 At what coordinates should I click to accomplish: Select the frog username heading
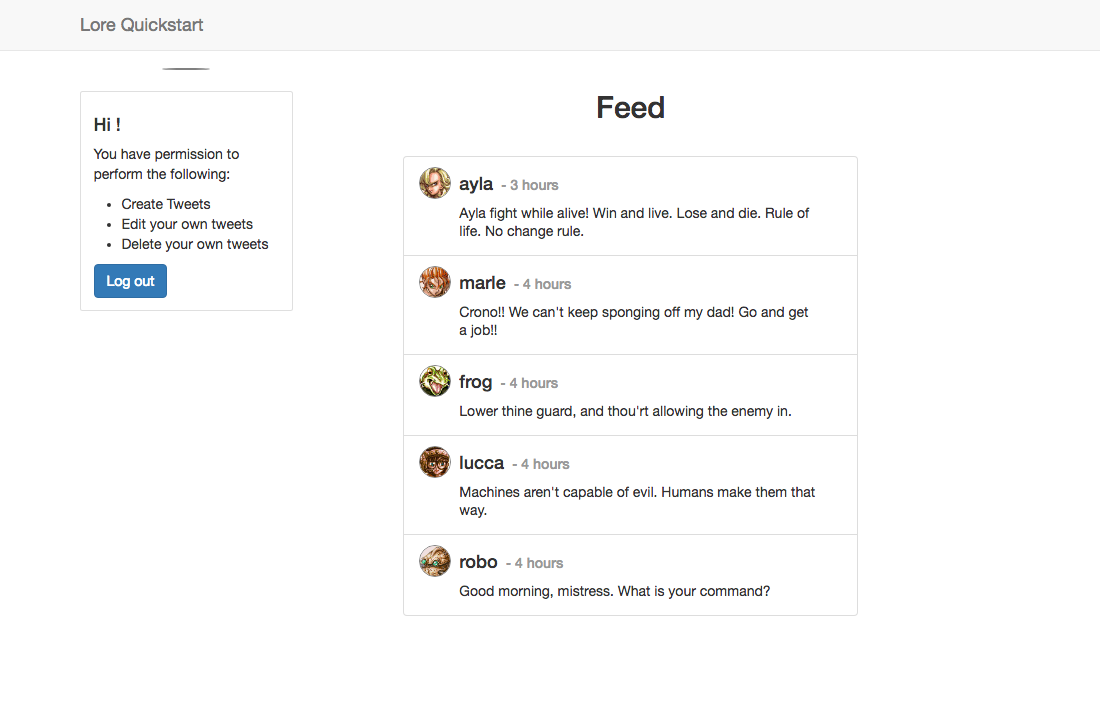[476, 382]
